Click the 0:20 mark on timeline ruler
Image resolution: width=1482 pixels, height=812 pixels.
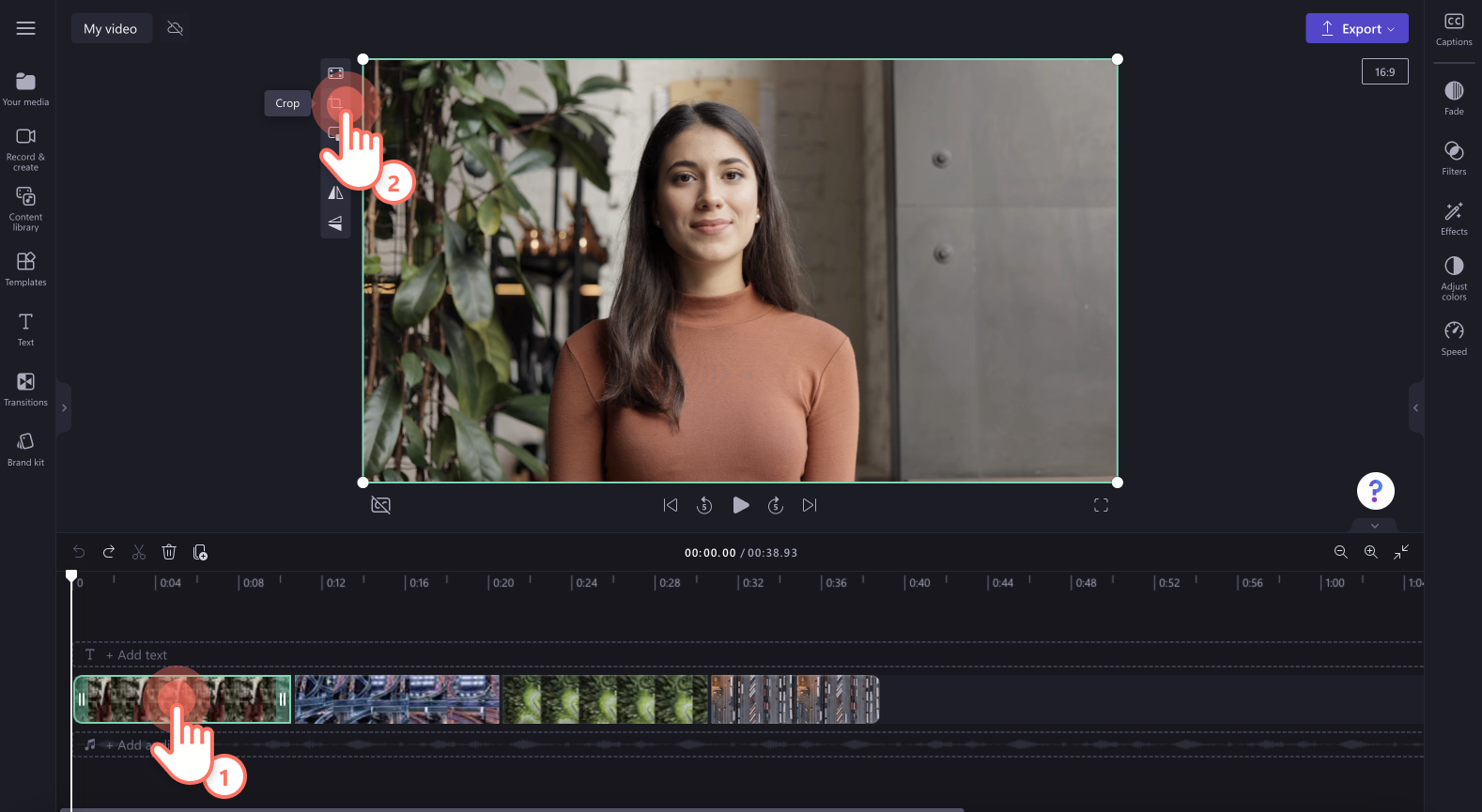pos(502,583)
